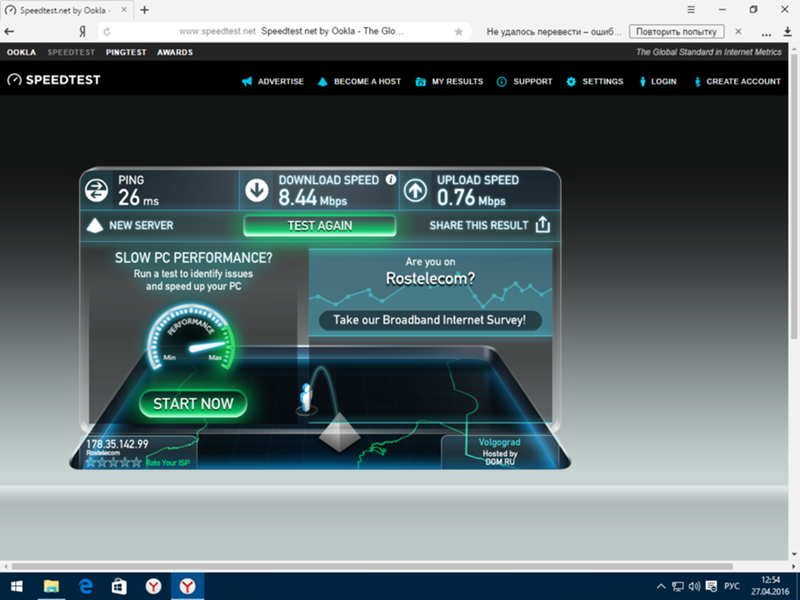This screenshot has height=600, width=800.
Task: Click the volume icon in system tray
Action: coord(694,586)
